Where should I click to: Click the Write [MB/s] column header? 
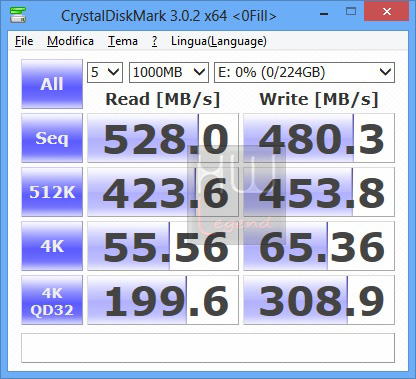point(319,99)
